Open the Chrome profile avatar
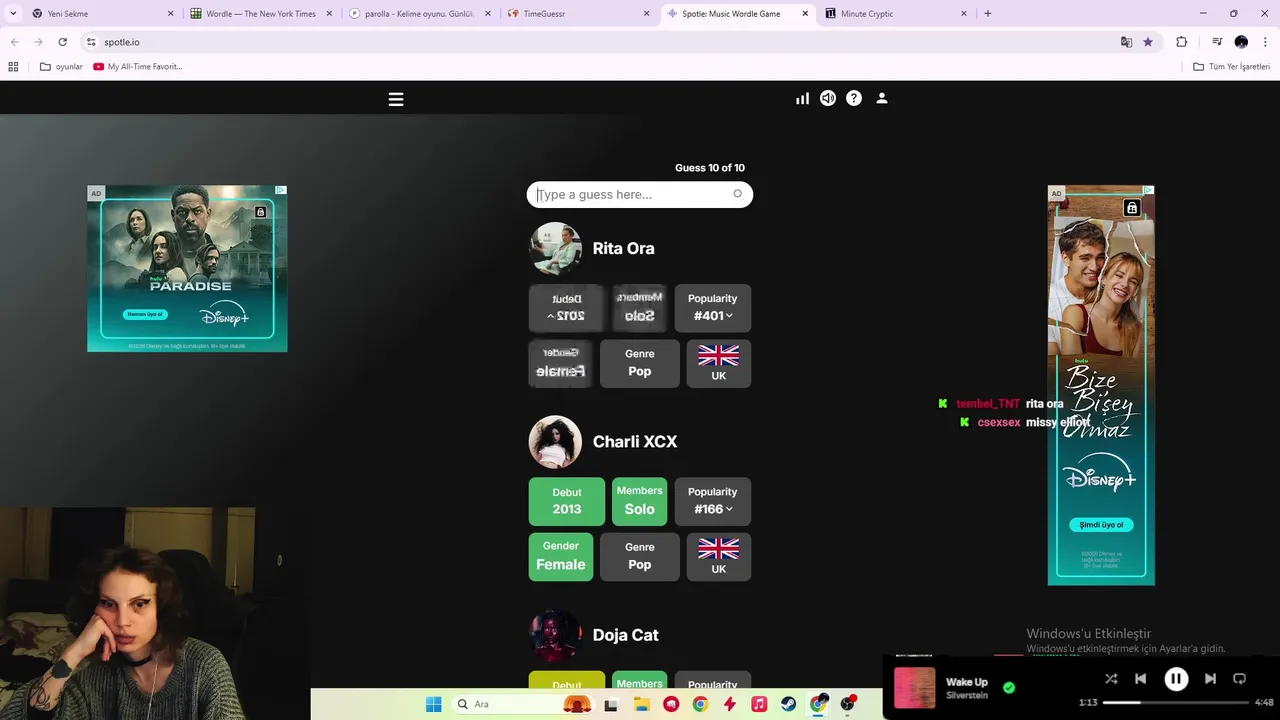Screen dimensions: 1280x720 [x=1241, y=42]
